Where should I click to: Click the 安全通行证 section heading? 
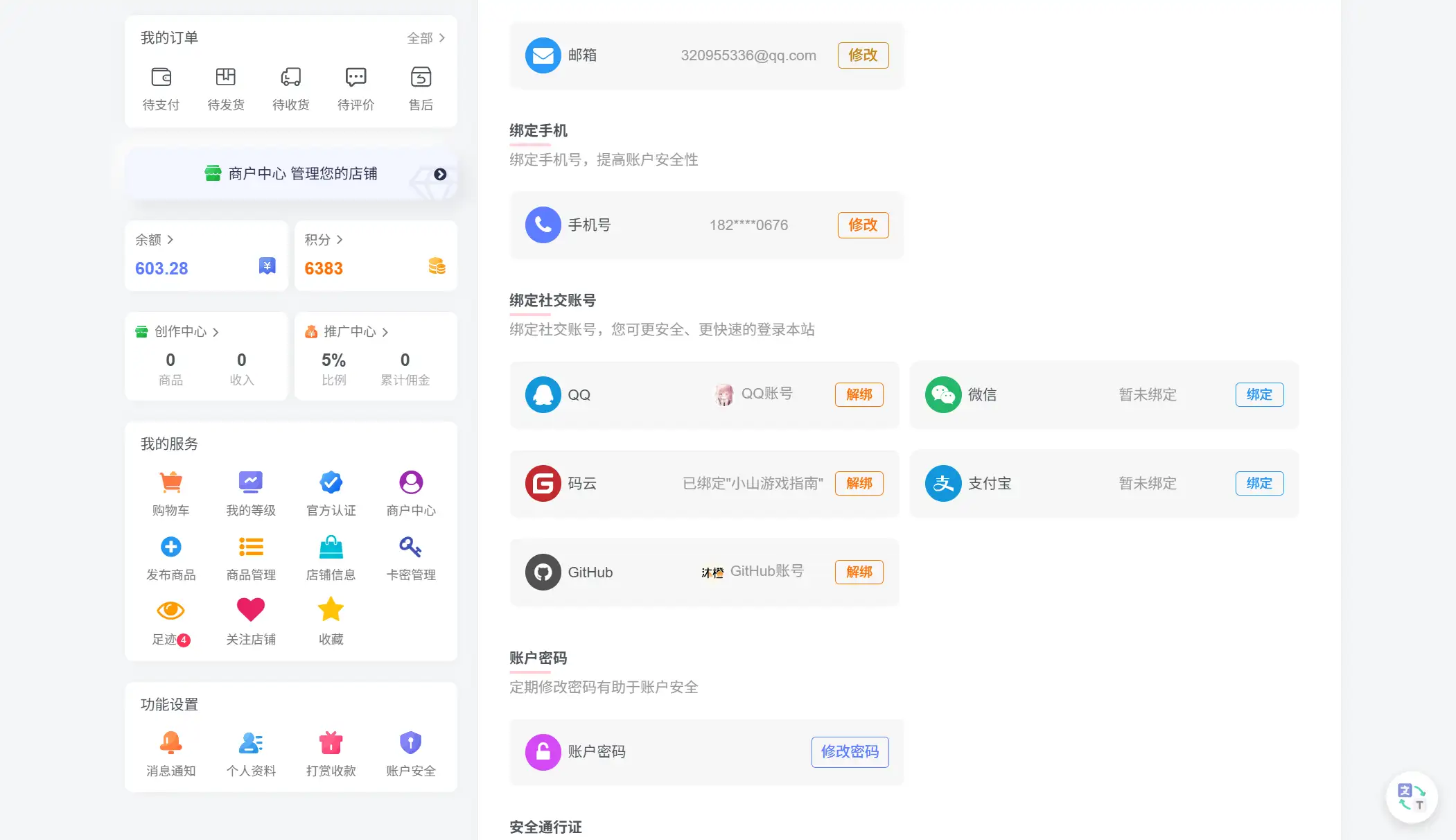tap(545, 828)
